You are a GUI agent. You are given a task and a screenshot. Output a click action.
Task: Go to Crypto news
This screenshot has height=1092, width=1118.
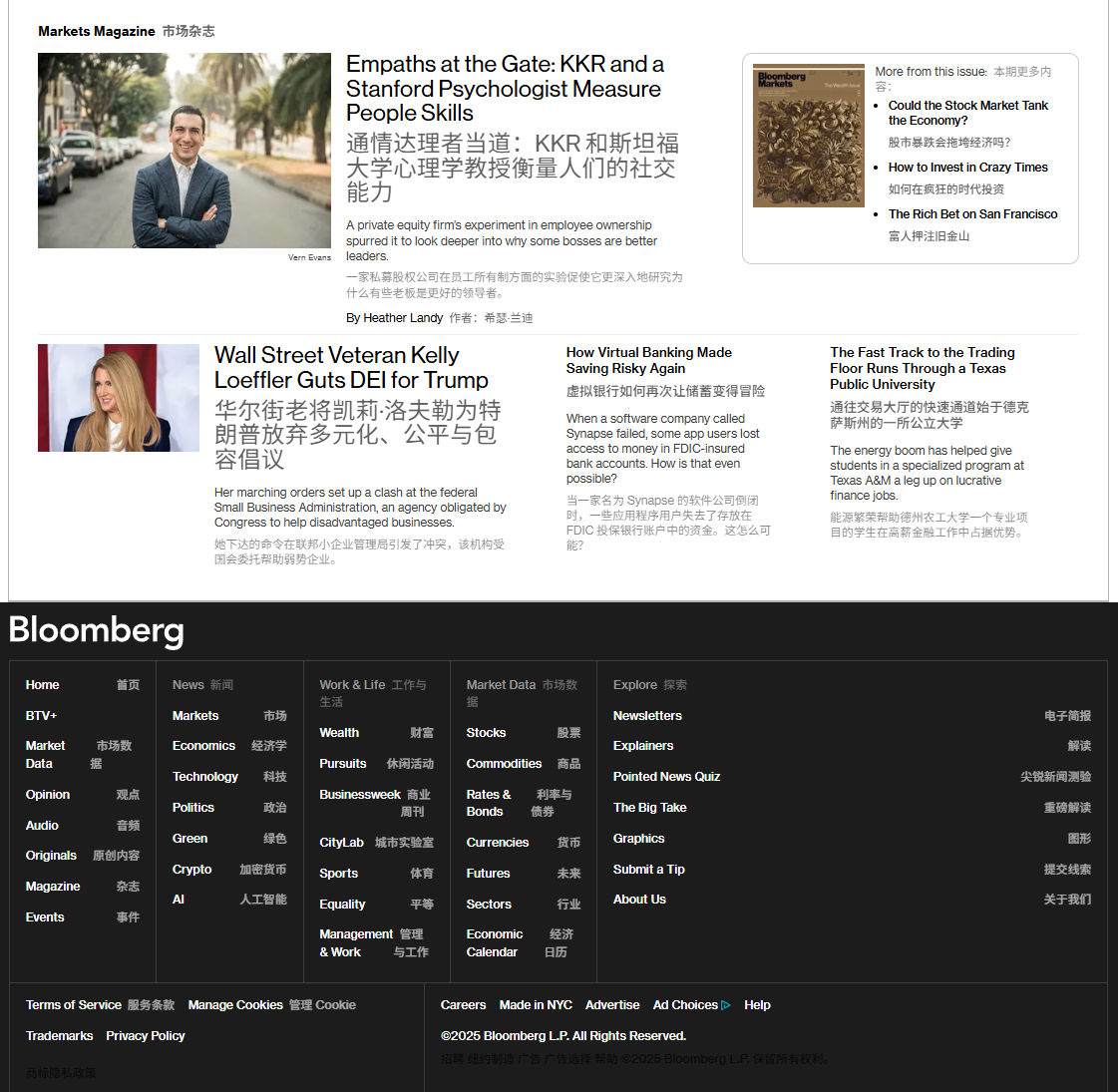(x=191, y=870)
